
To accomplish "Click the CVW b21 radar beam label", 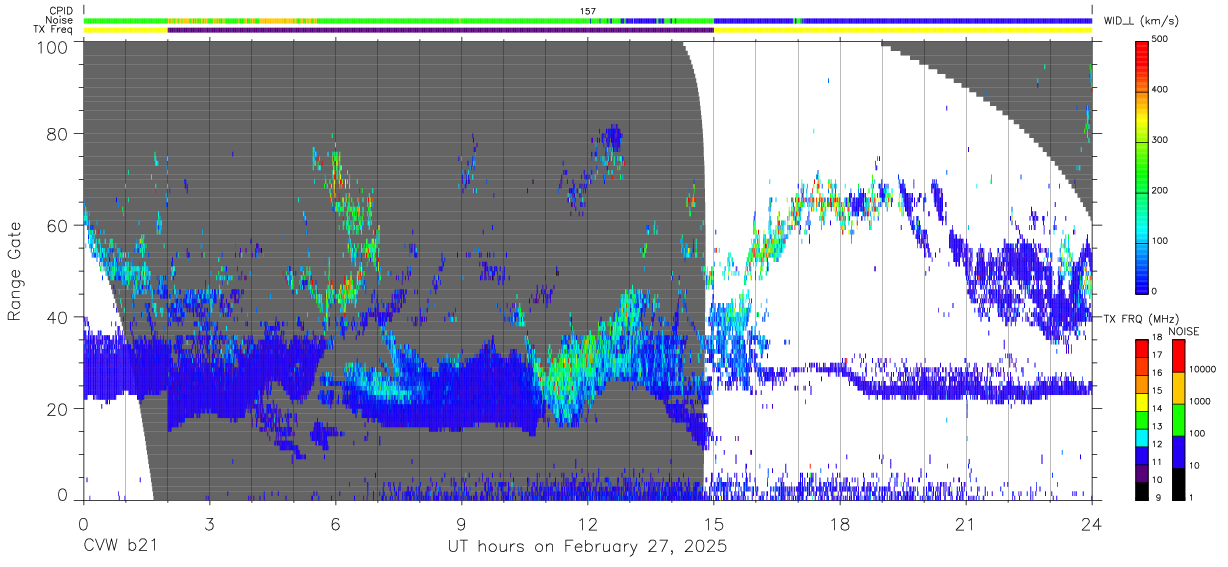I will (120, 547).
